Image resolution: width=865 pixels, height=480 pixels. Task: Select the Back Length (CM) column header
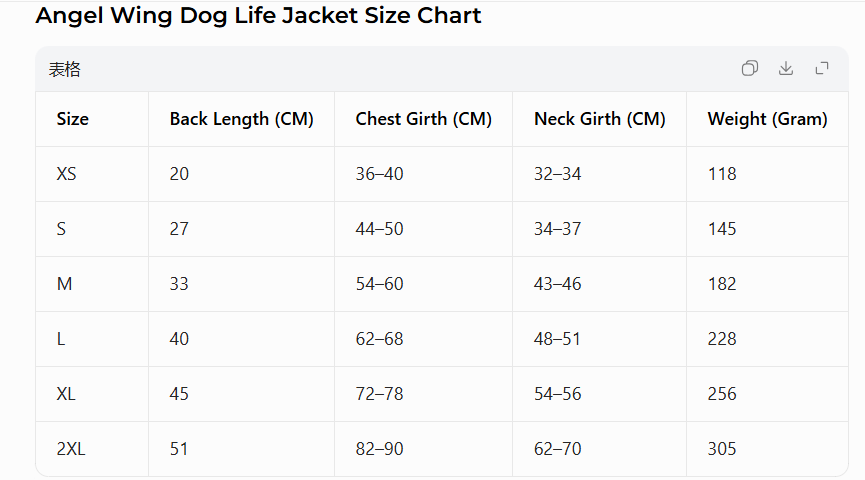[x=242, y=119]
